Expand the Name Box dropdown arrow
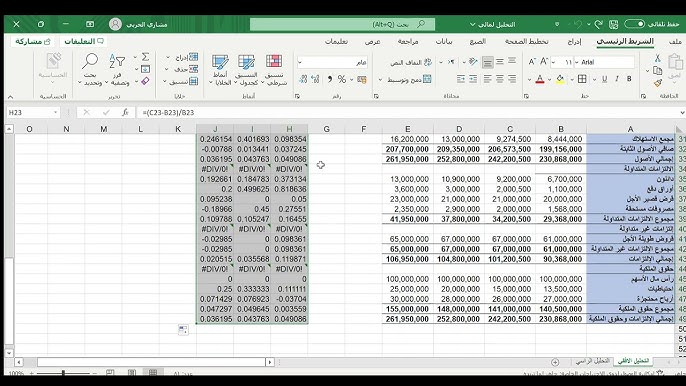 click(56, 112)
